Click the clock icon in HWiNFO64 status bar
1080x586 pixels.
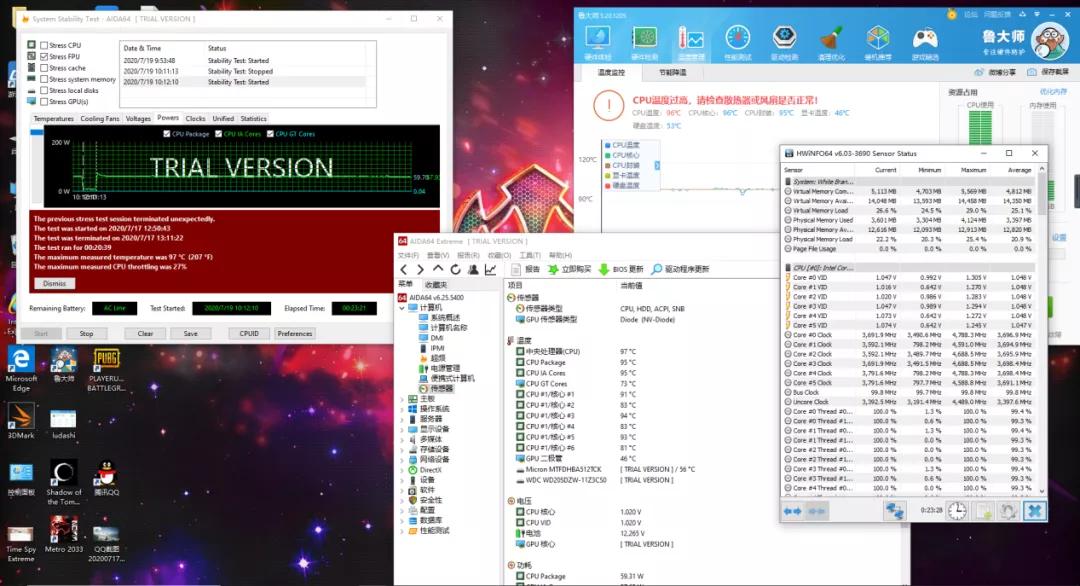pos(956,510)
